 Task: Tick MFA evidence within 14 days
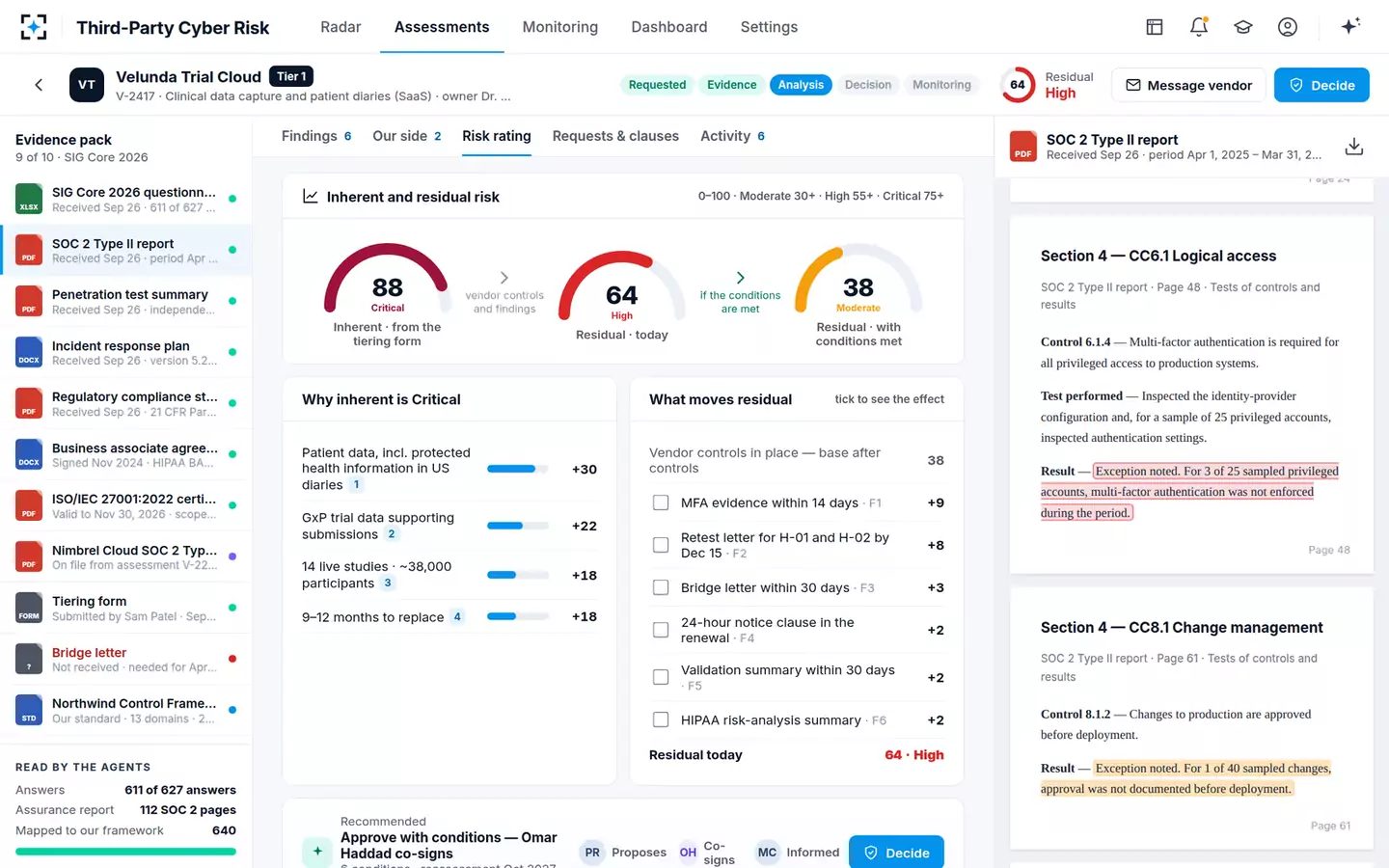pyautogui.click(x=661, y=502)
